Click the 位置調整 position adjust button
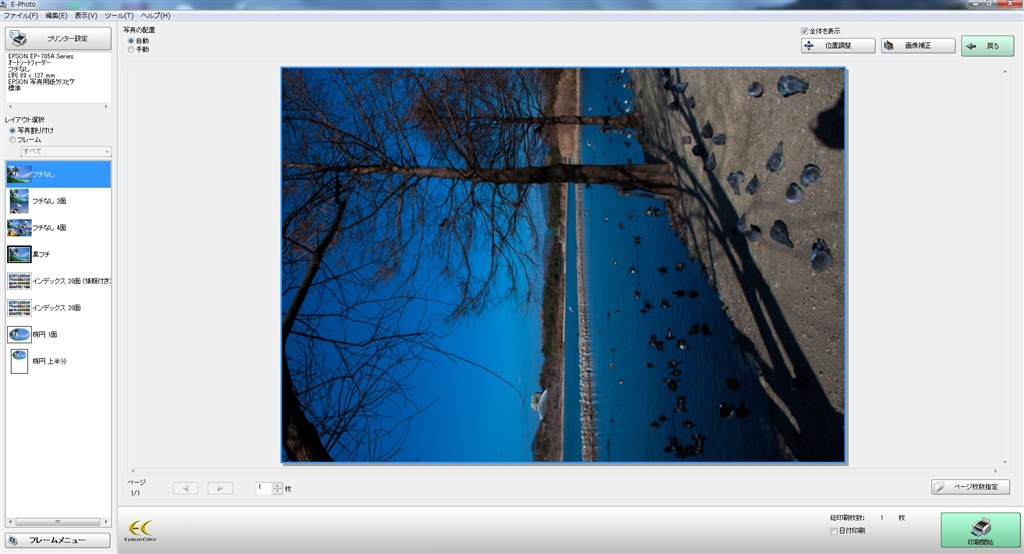The image size is (1024, 554). pyautogui.click(x=838, y=46)
